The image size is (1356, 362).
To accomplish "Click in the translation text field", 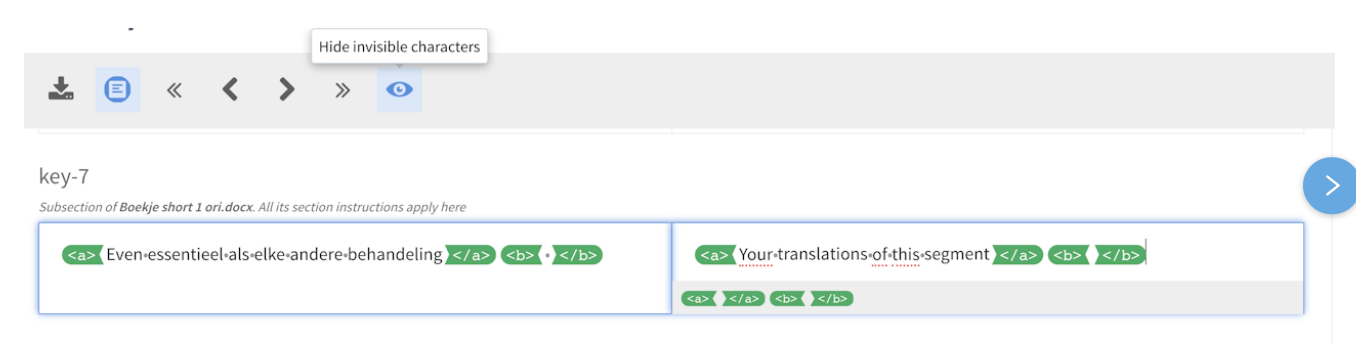I will [987, 254].
